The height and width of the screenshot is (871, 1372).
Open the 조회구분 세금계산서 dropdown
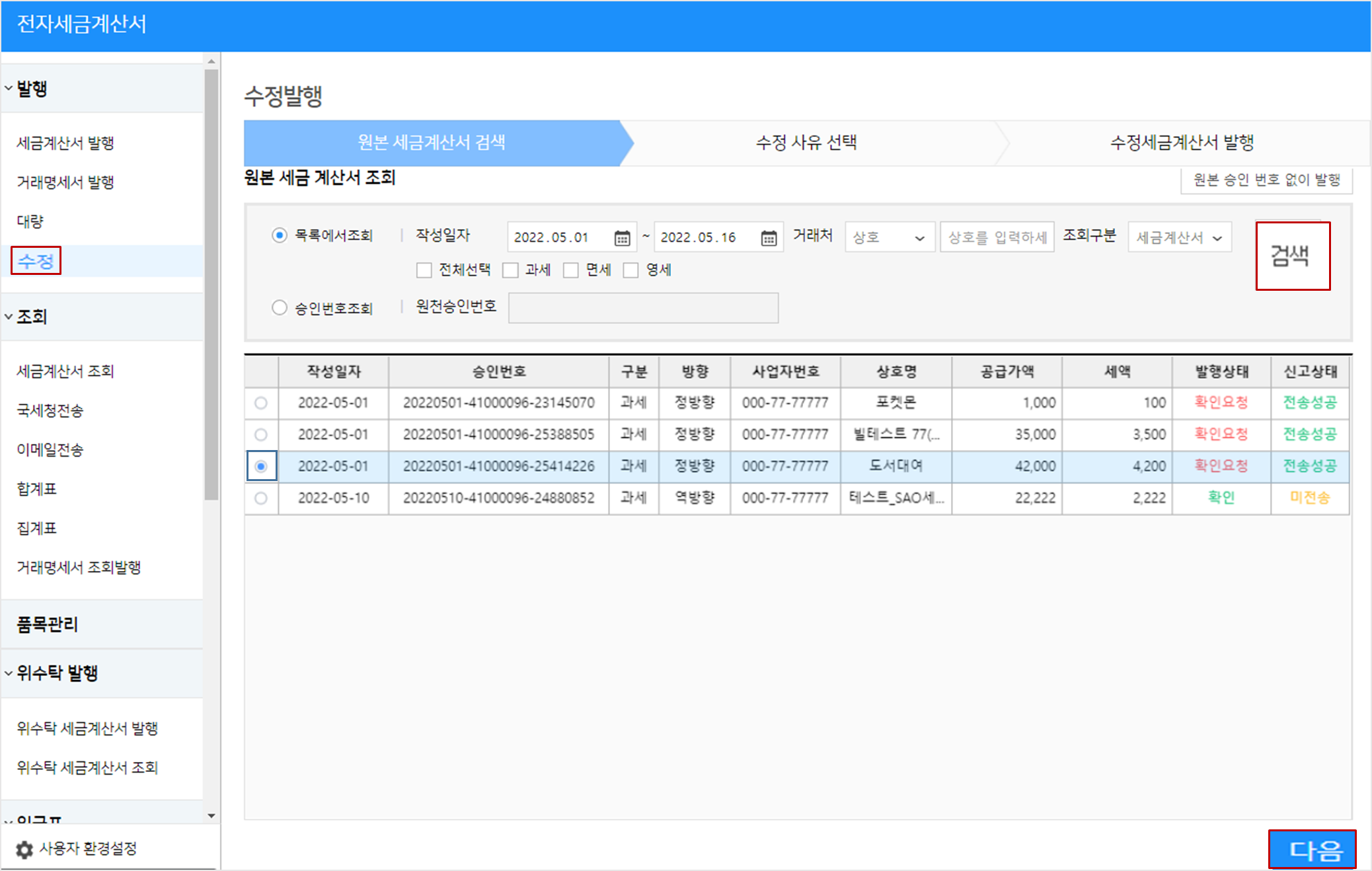pos(1179,237)
